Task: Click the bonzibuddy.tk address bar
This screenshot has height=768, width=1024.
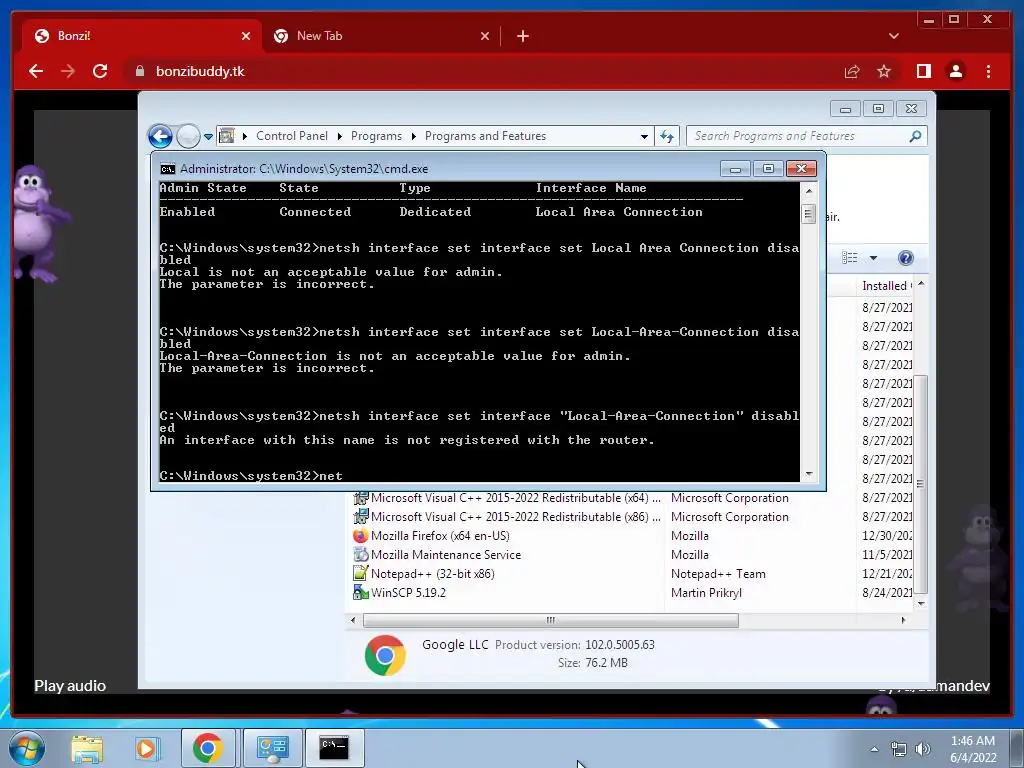Action: click(x=480, y=71)
